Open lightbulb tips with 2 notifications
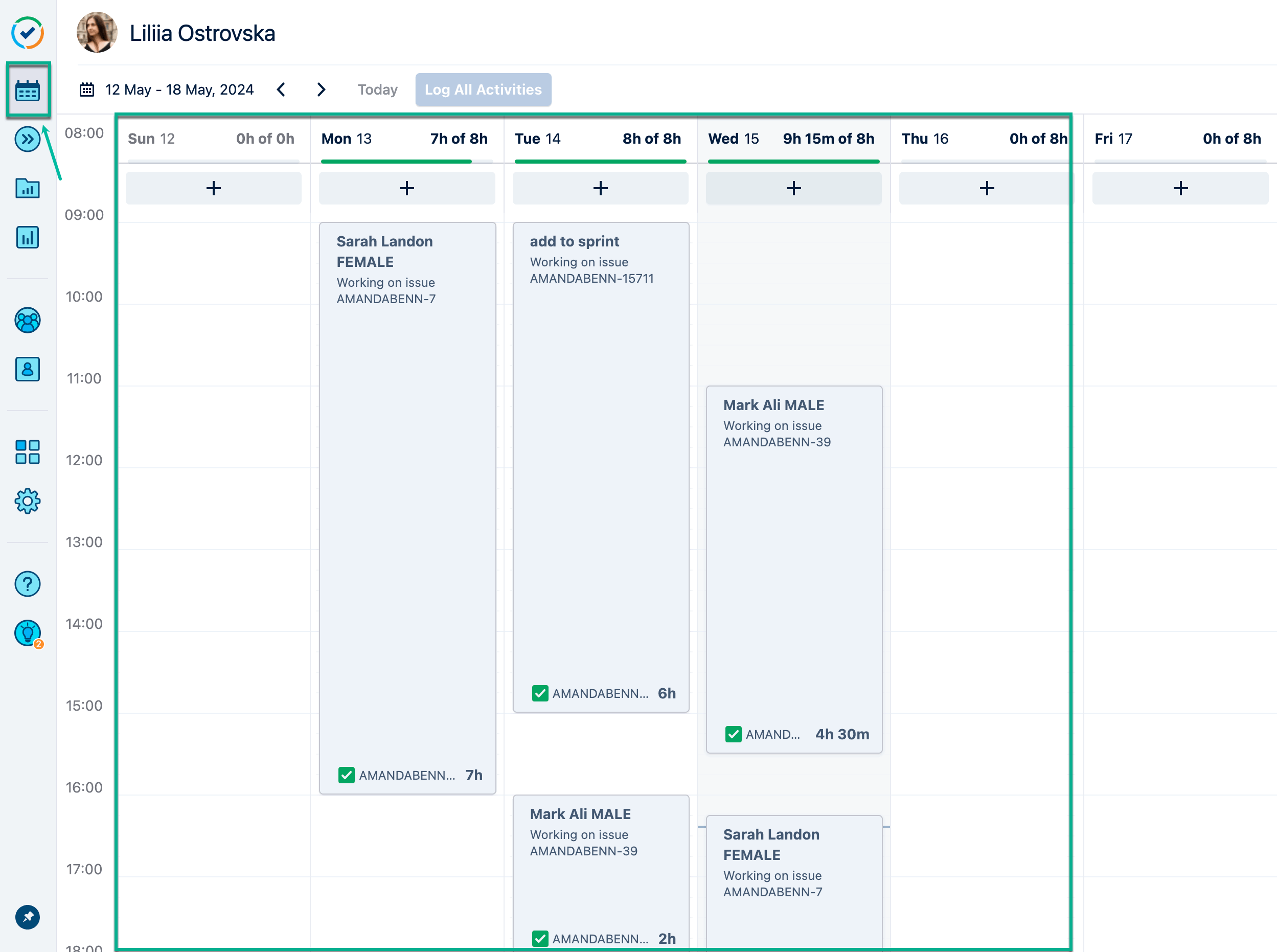This screenshot has width=1277, height=952. (28, 633)
